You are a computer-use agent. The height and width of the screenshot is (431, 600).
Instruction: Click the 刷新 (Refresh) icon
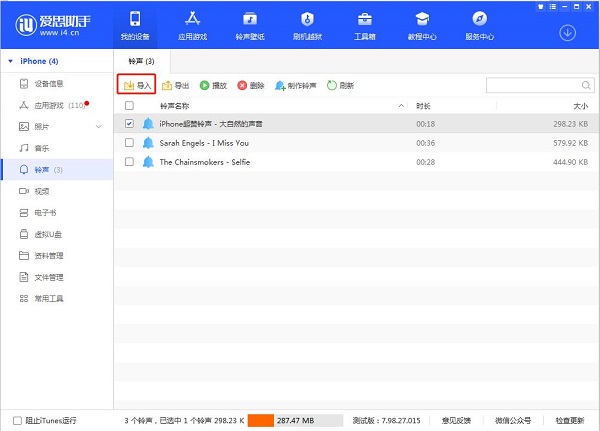pyautogui.click(x=332, y=86)
